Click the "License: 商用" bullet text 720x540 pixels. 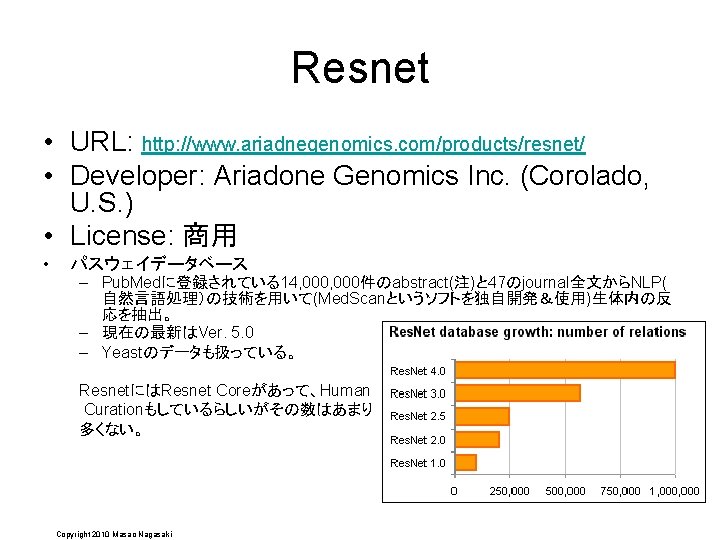pyautogui.click(x=153, y=235)
